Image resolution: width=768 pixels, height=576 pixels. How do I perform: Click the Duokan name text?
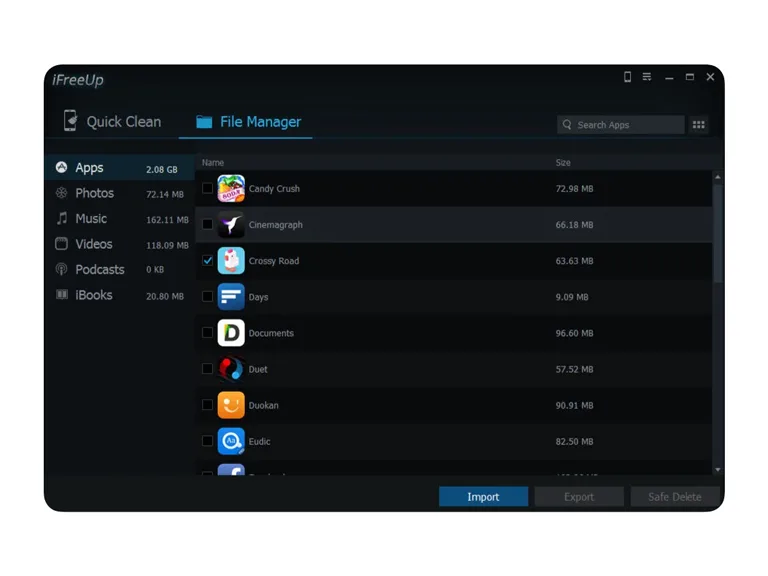click(264, 406)
